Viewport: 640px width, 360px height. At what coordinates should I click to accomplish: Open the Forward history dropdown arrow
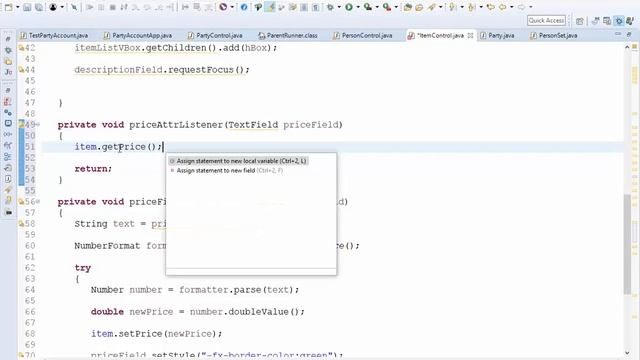click(x=530, y=7)
